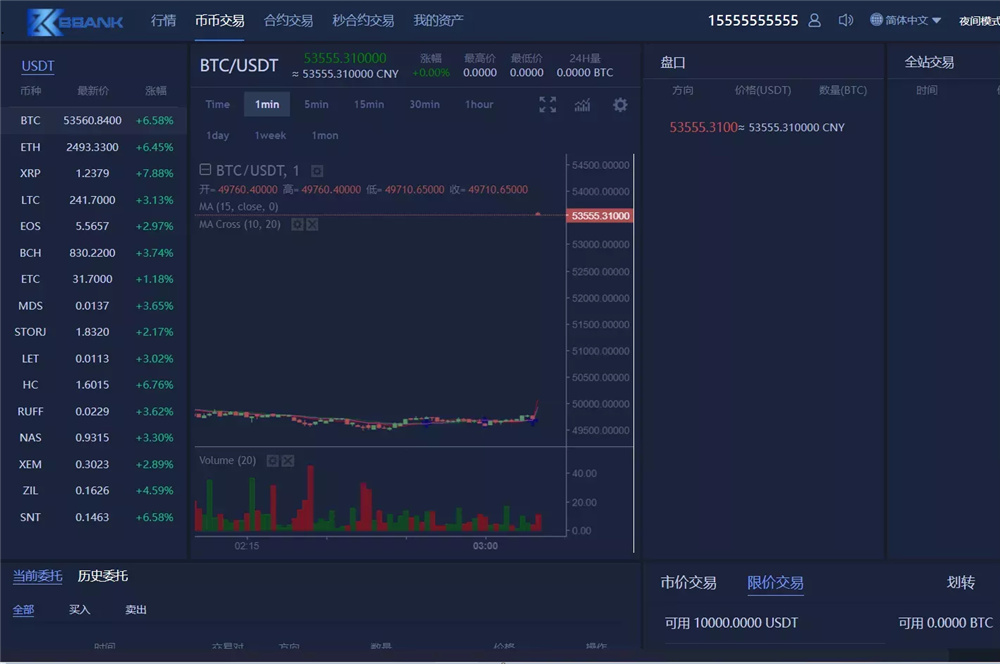Go to 合约交易 in the top menu
Viewport: 1000px width, 664px height.
click(x=288, y=20)
